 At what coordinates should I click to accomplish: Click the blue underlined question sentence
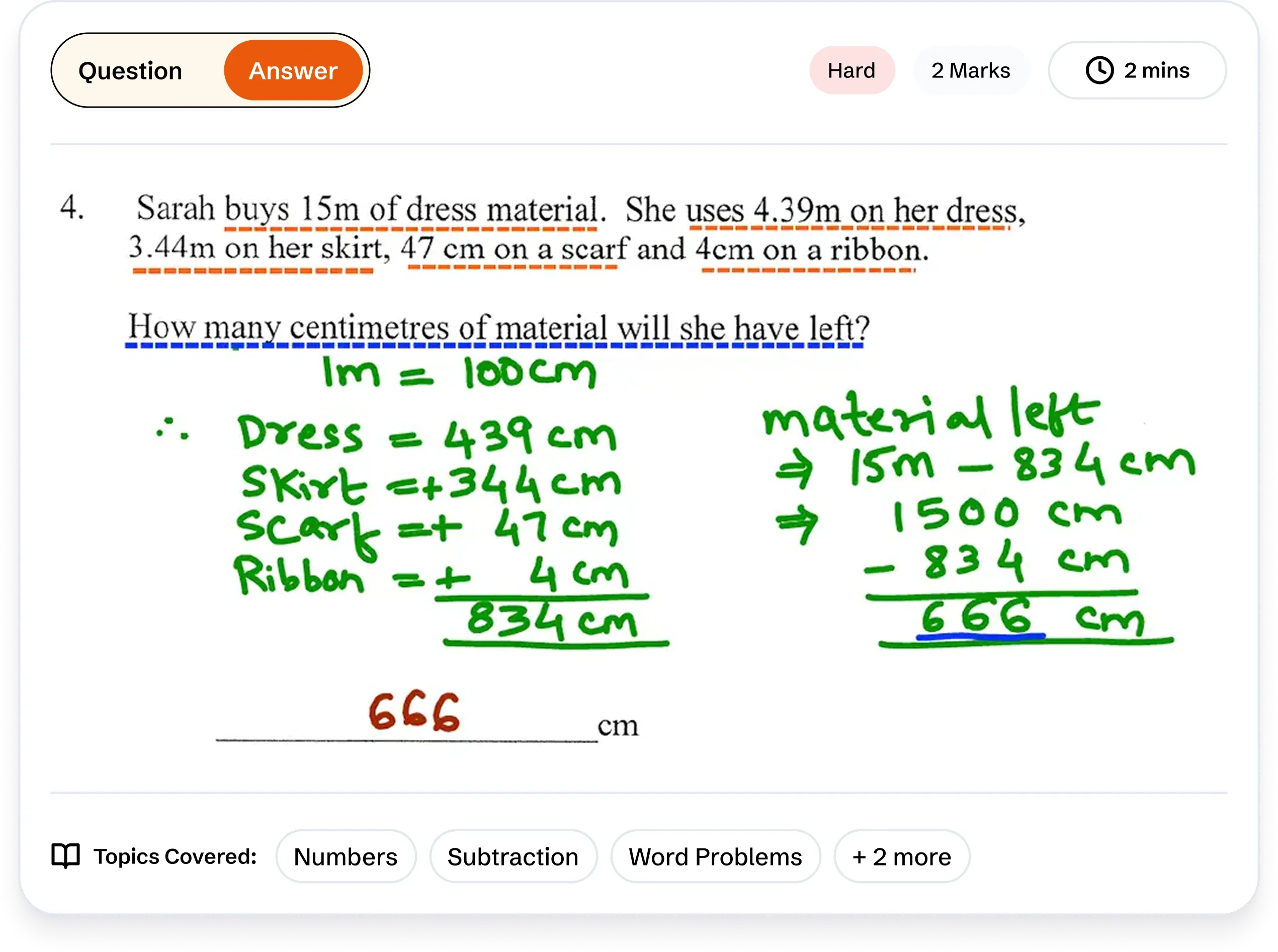pyautogui.click(x=498, y=327)
